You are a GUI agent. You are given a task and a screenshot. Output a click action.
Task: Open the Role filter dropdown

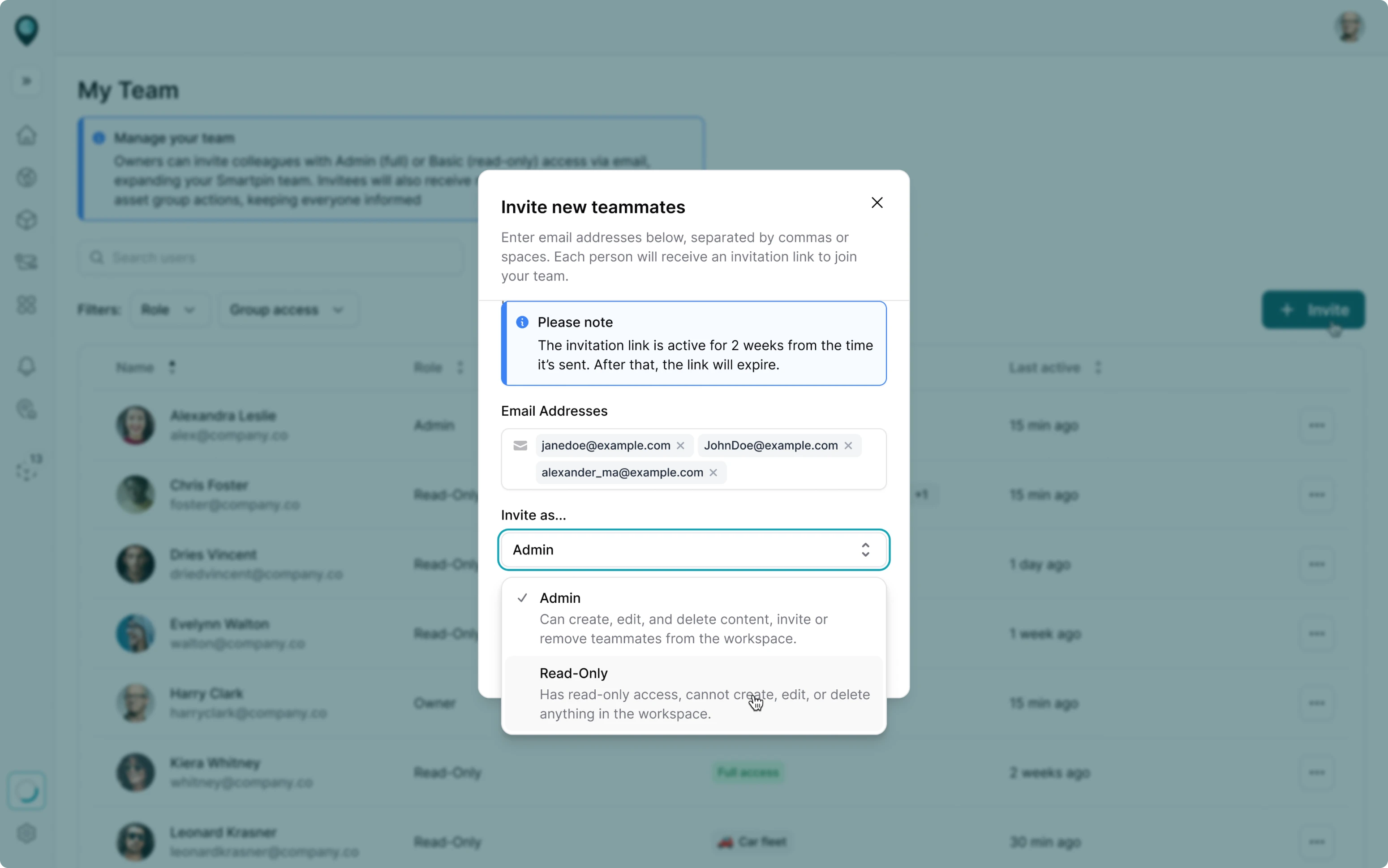click(x=169, y=309)
